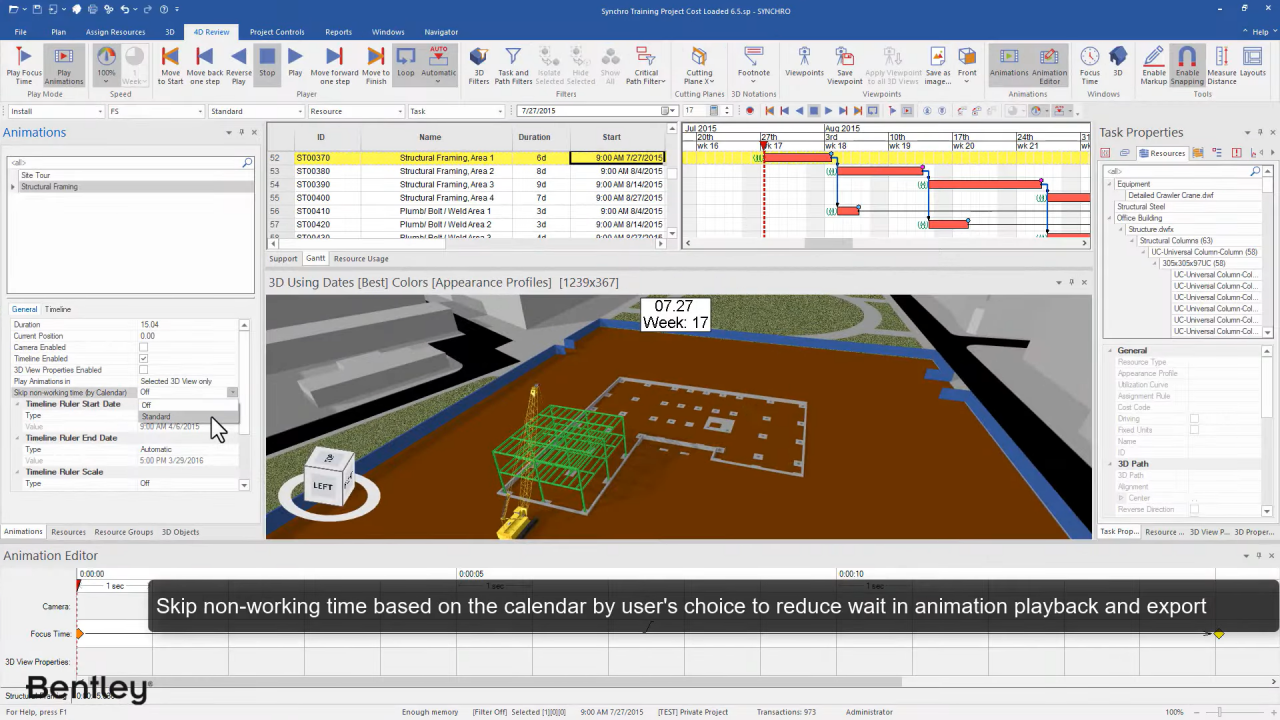This screenshot has height=720, width=1280.
Task: Open the Resource Usage tab
Action: click(361, 259)
